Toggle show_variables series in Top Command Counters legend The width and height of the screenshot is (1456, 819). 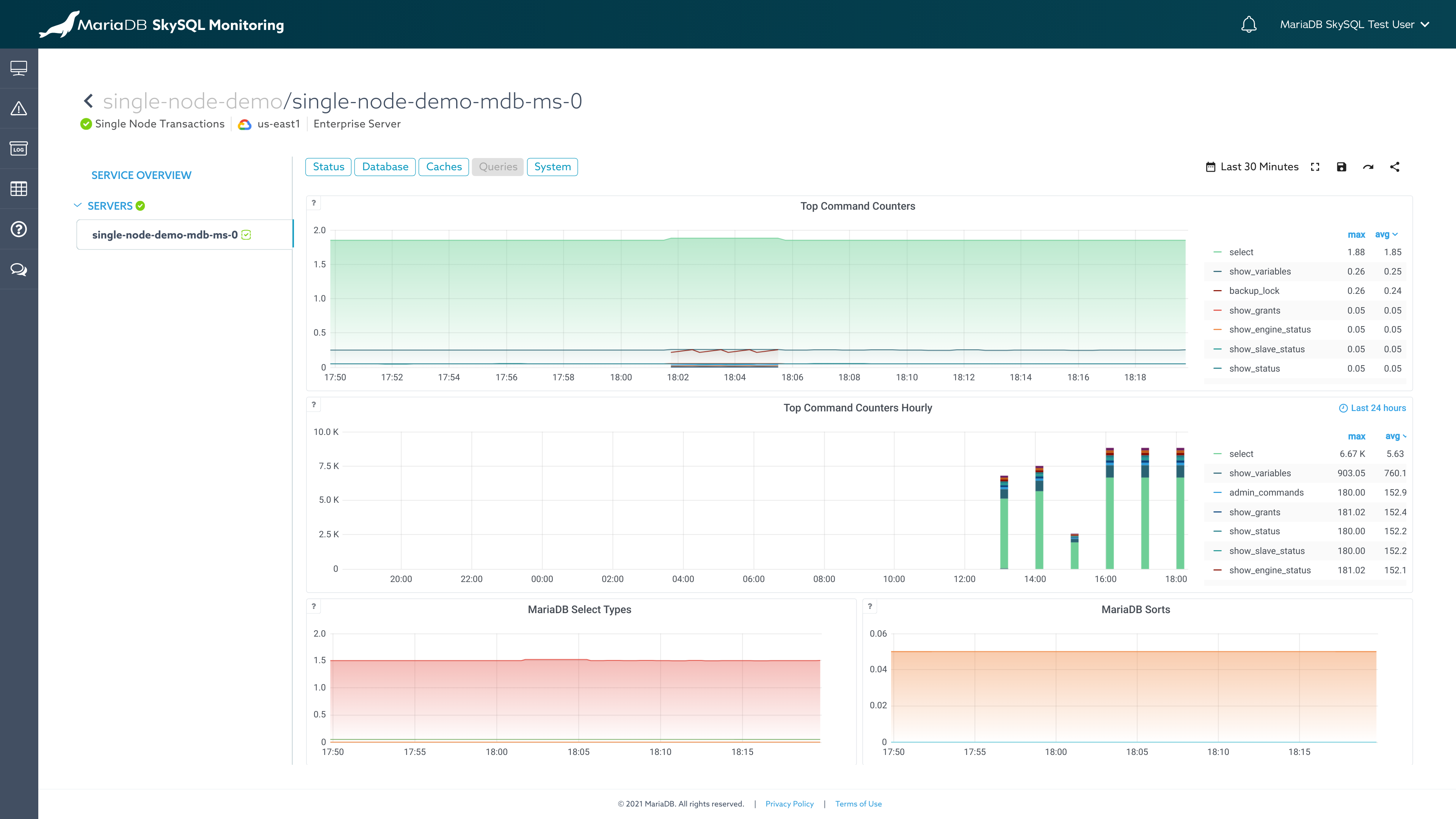pyautogui.click(x=1260, y=271)
